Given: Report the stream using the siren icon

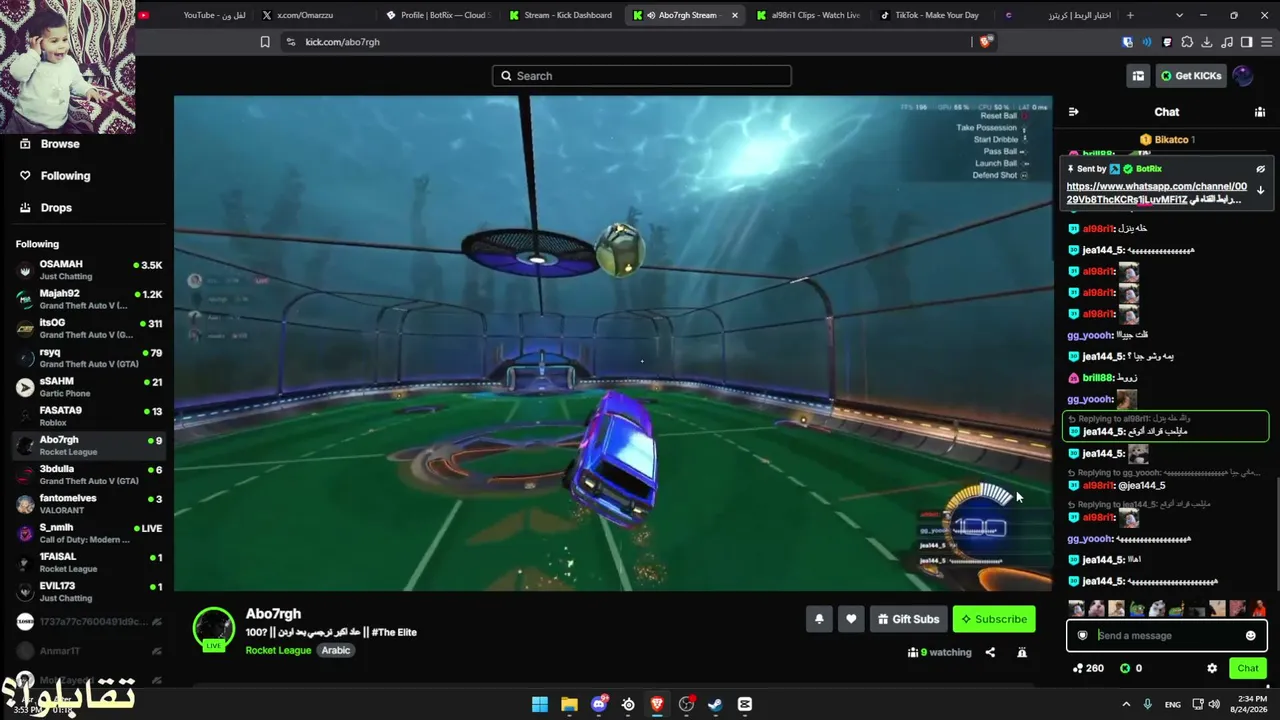Looking at the screenshot, I should [x=1022, y=652].
